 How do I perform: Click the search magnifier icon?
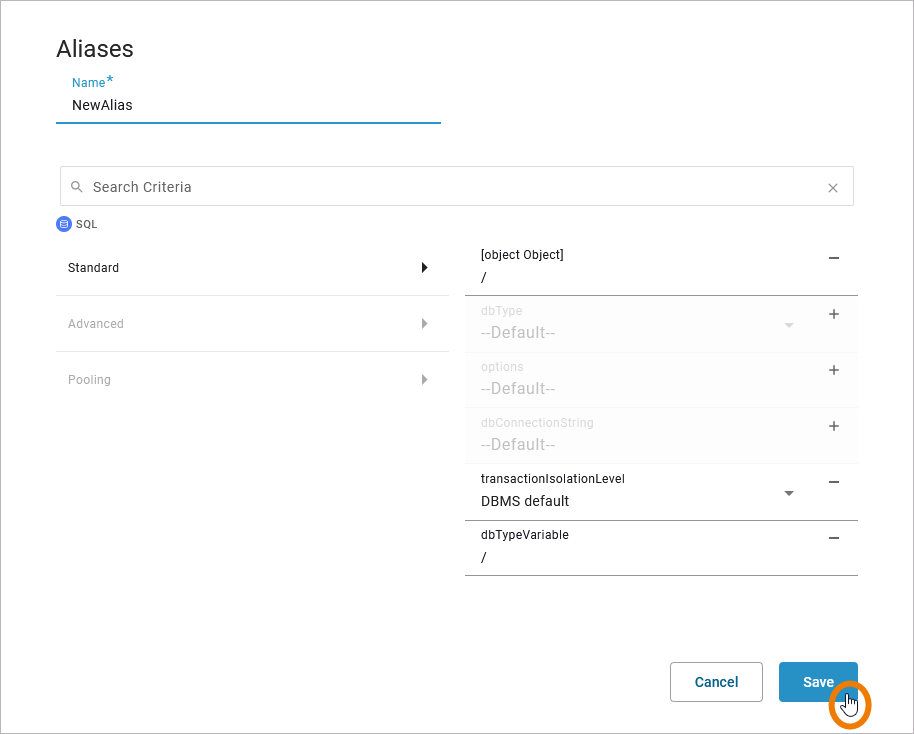click(77, 187)
